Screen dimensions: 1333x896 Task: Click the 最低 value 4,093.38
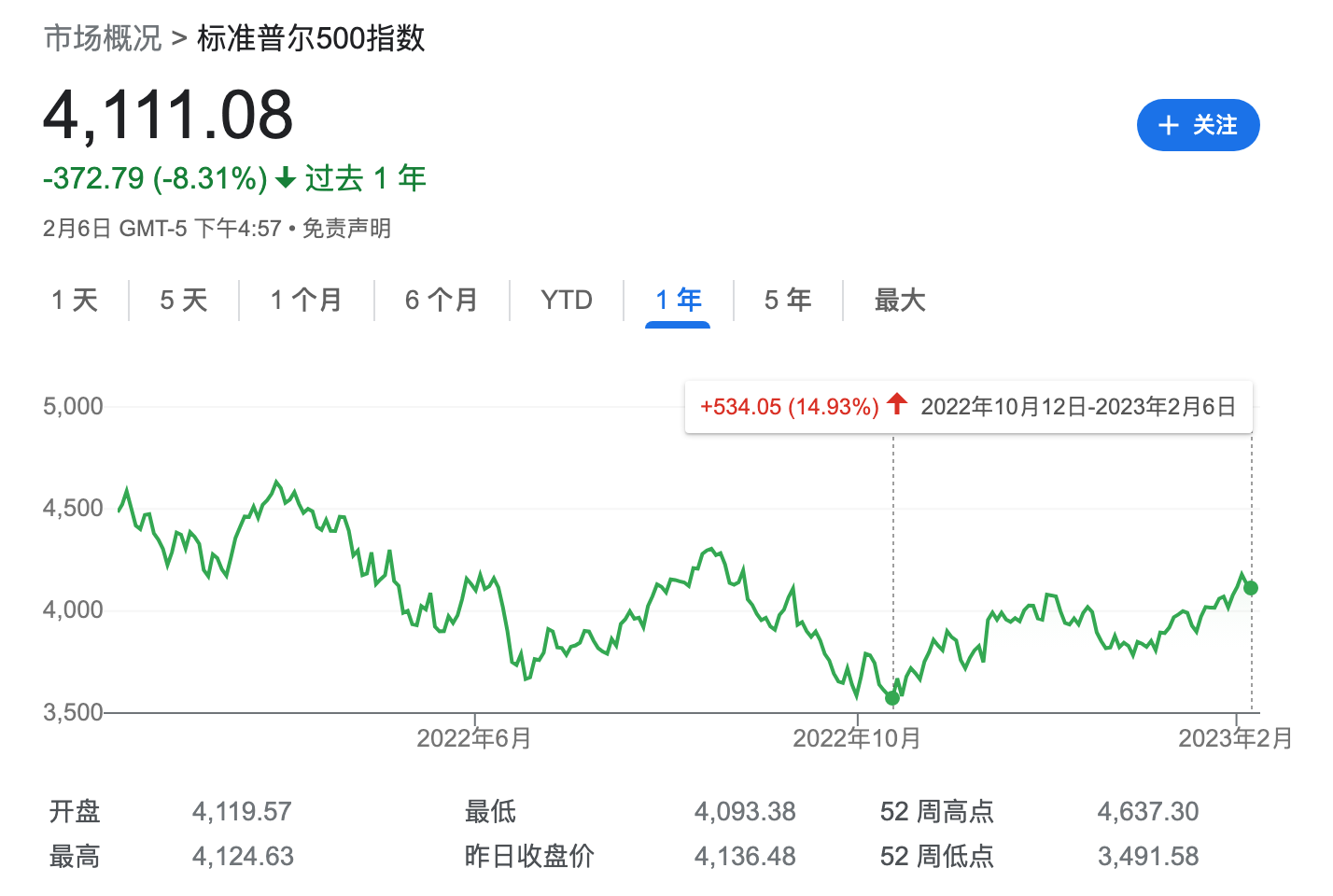pyautogui.click(x=745, y=811)
